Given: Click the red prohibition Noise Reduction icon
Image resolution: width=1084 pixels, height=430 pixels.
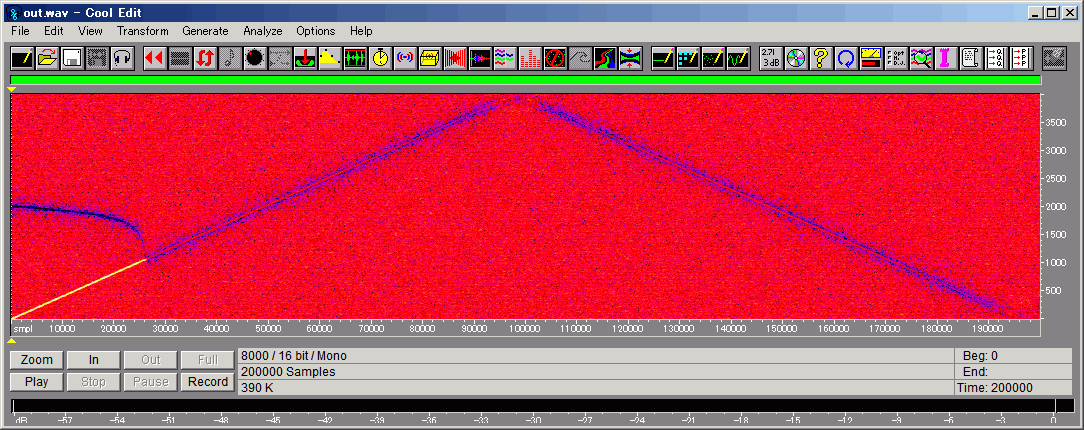Looking at the screenshot, I should point(555,58).
